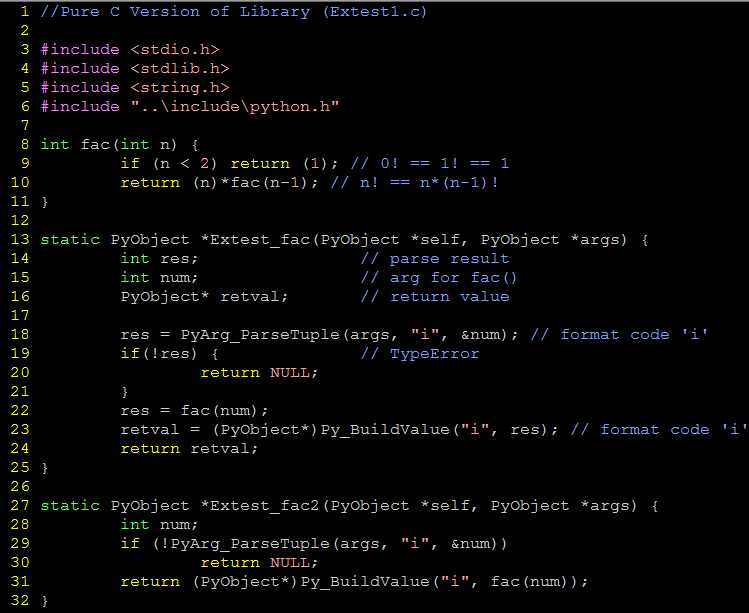Viewport: 749px width, 613px height.
Task: Click the closing brace on line 25
Action: pyautogui.click(x=44, y=468)
